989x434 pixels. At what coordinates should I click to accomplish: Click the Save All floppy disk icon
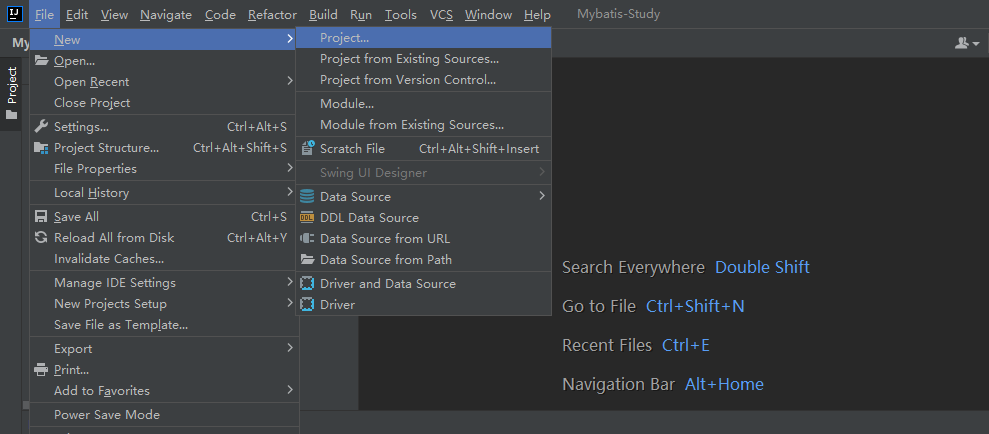coord(41,217)
